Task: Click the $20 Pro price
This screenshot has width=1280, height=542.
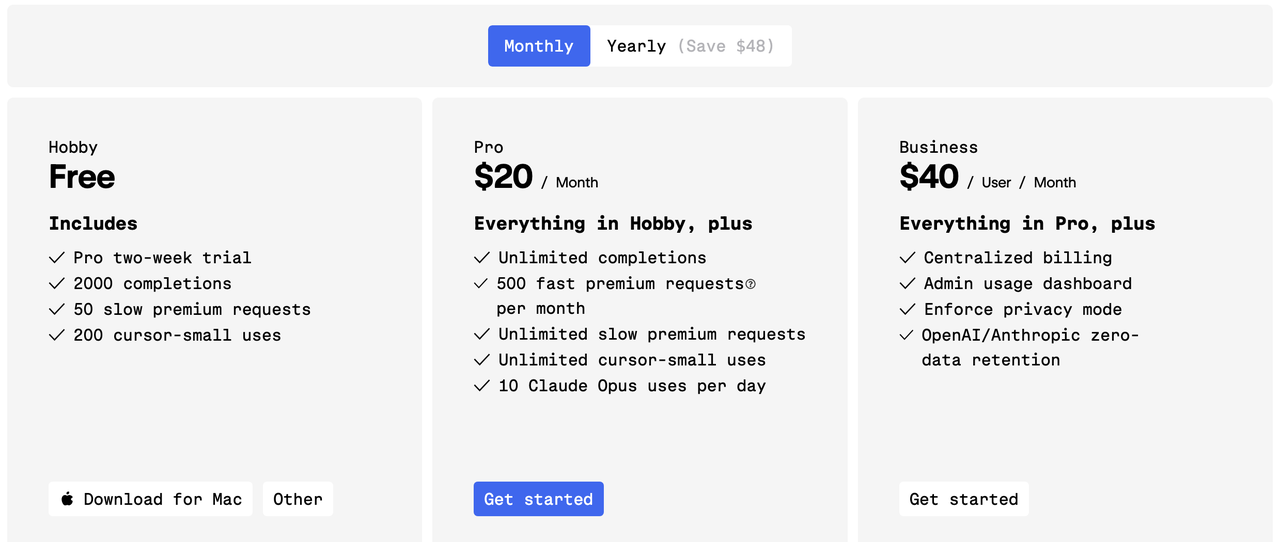Action: click(x=503, y=177)
